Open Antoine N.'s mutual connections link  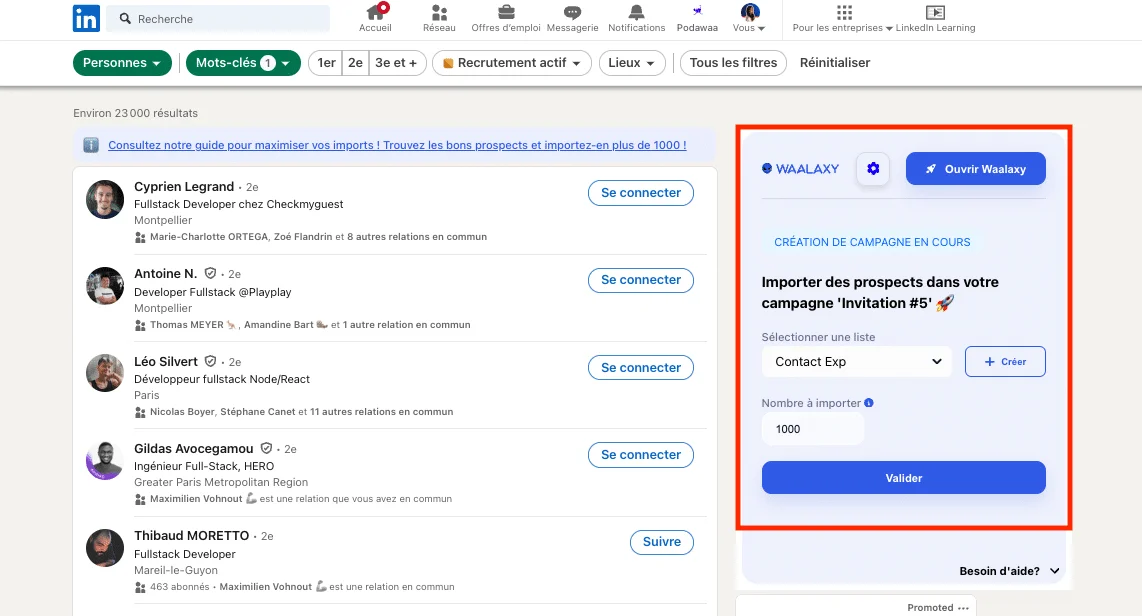pyautogui.click(x=310, y=325)
